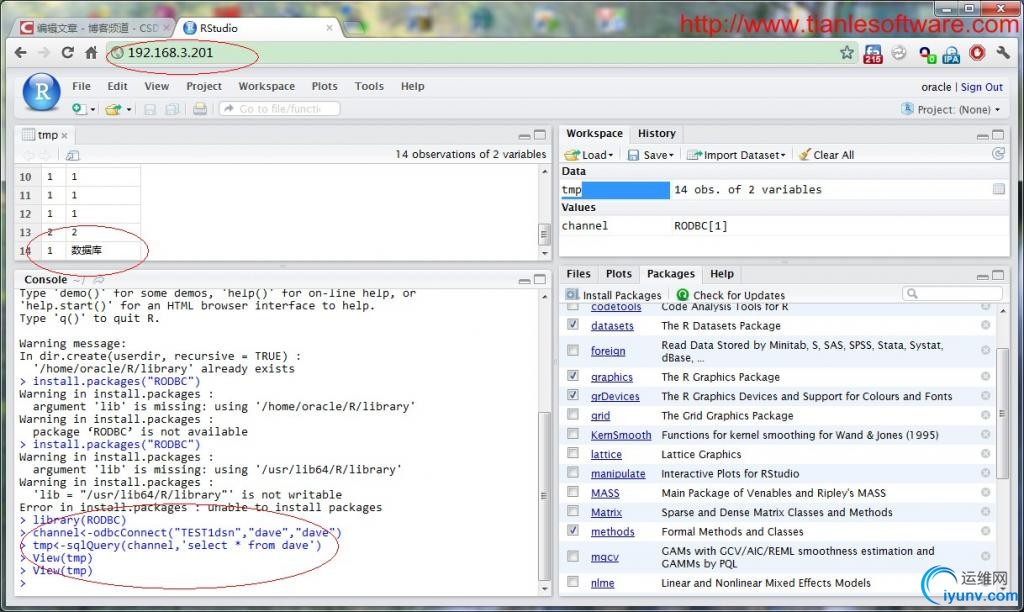Image resolution: width=1024 pixels, height=612 pixels.
Task: Enable the foreign package checkbox
Action: pyautogui.click(x=573, y=351)
